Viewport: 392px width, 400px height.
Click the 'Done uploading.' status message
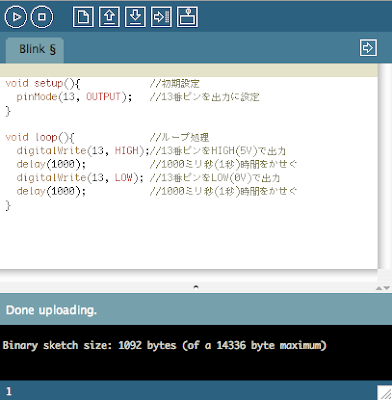51,310
